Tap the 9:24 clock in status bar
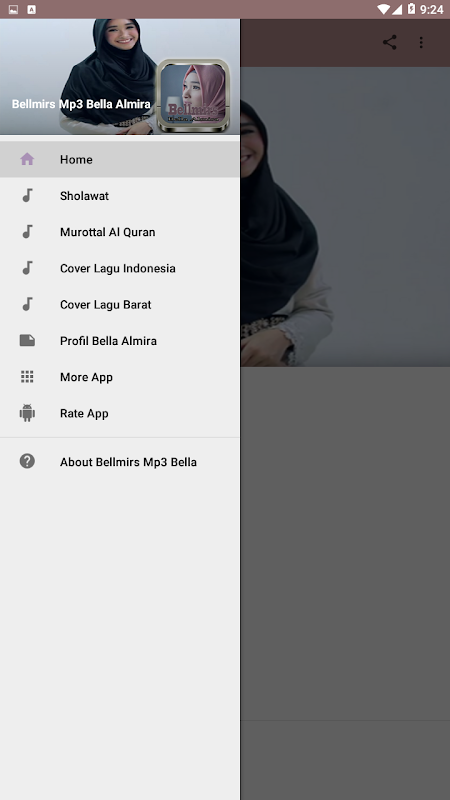450x800 pixels. point(431,9)
